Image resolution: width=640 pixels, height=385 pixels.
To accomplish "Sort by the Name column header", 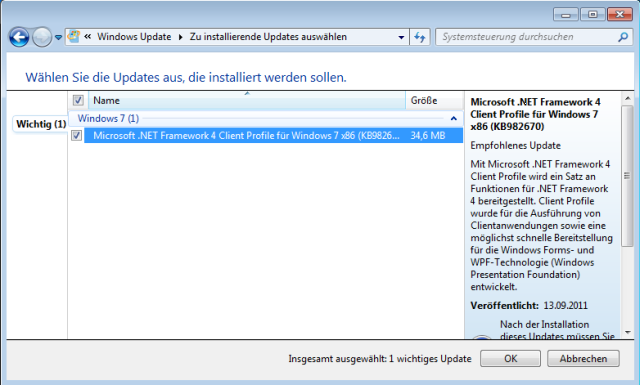I will (x=247, y=100).
